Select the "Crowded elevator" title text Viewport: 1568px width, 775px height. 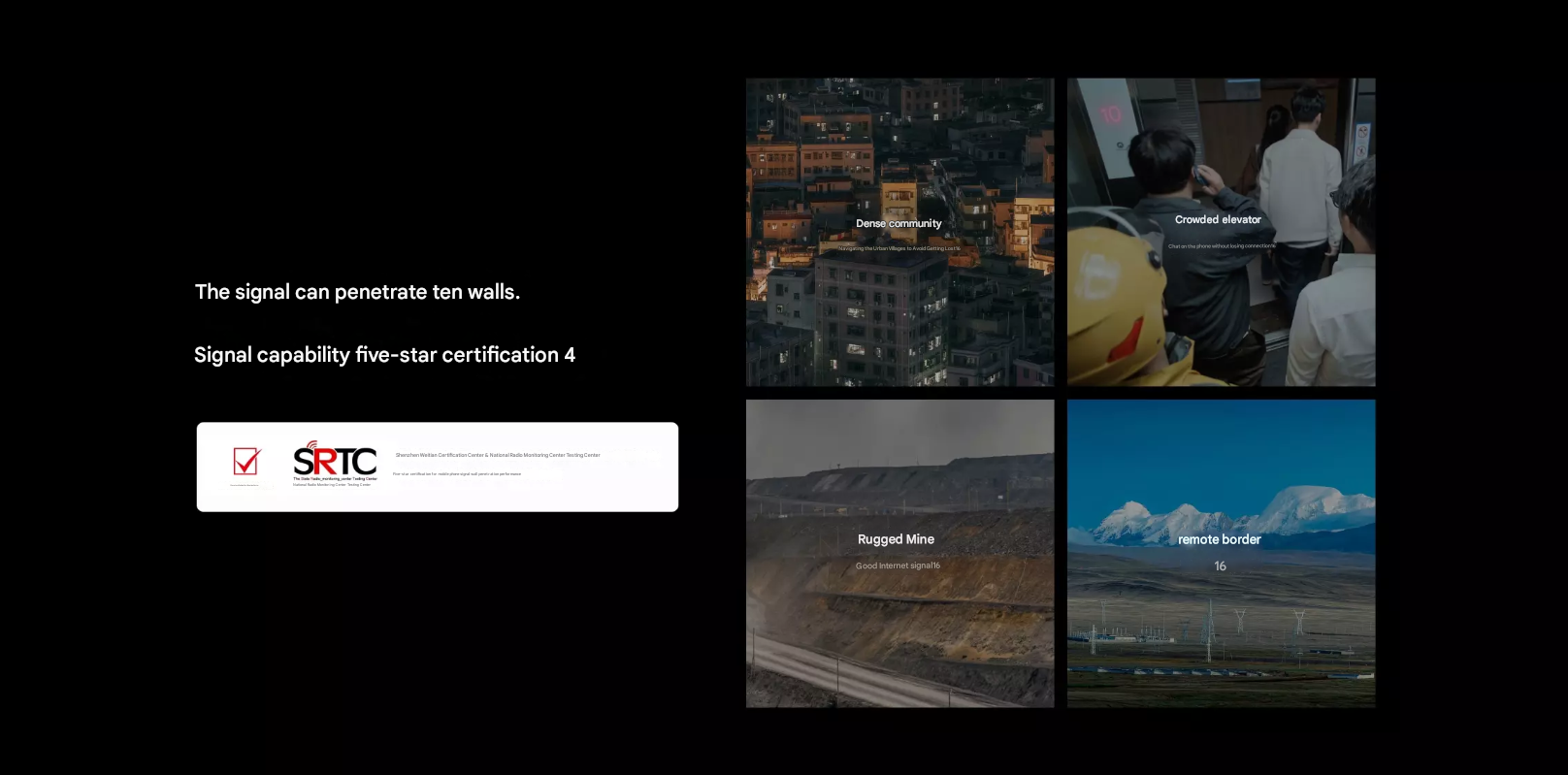(x=1218, y=220)
